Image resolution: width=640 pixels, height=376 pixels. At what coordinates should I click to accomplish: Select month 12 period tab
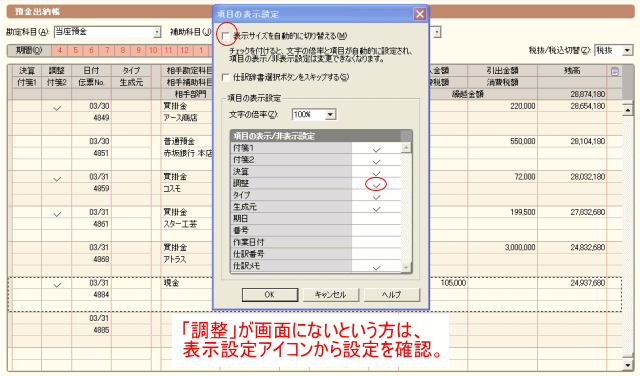[184, 51]
